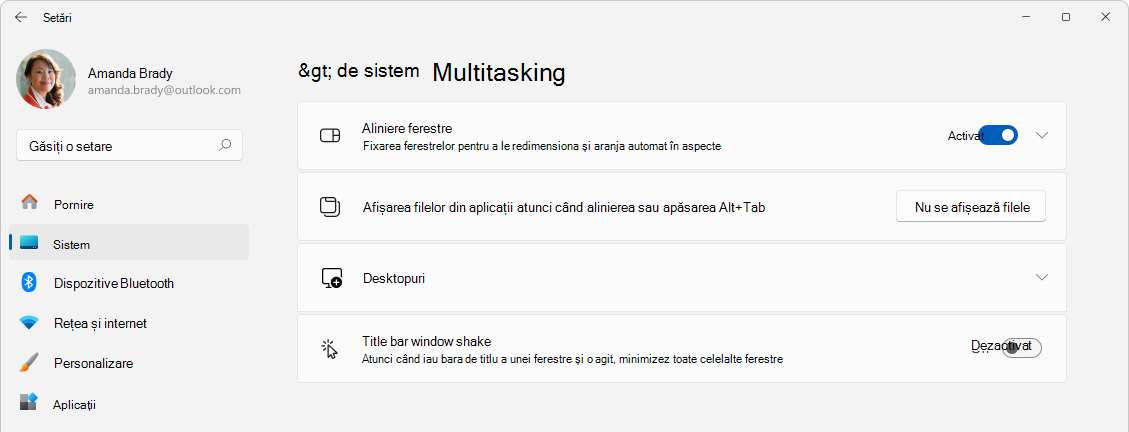Click the amanda.brady@outlook.com account email
Screen dimensions: 1129x432
[x=164, y=90]
